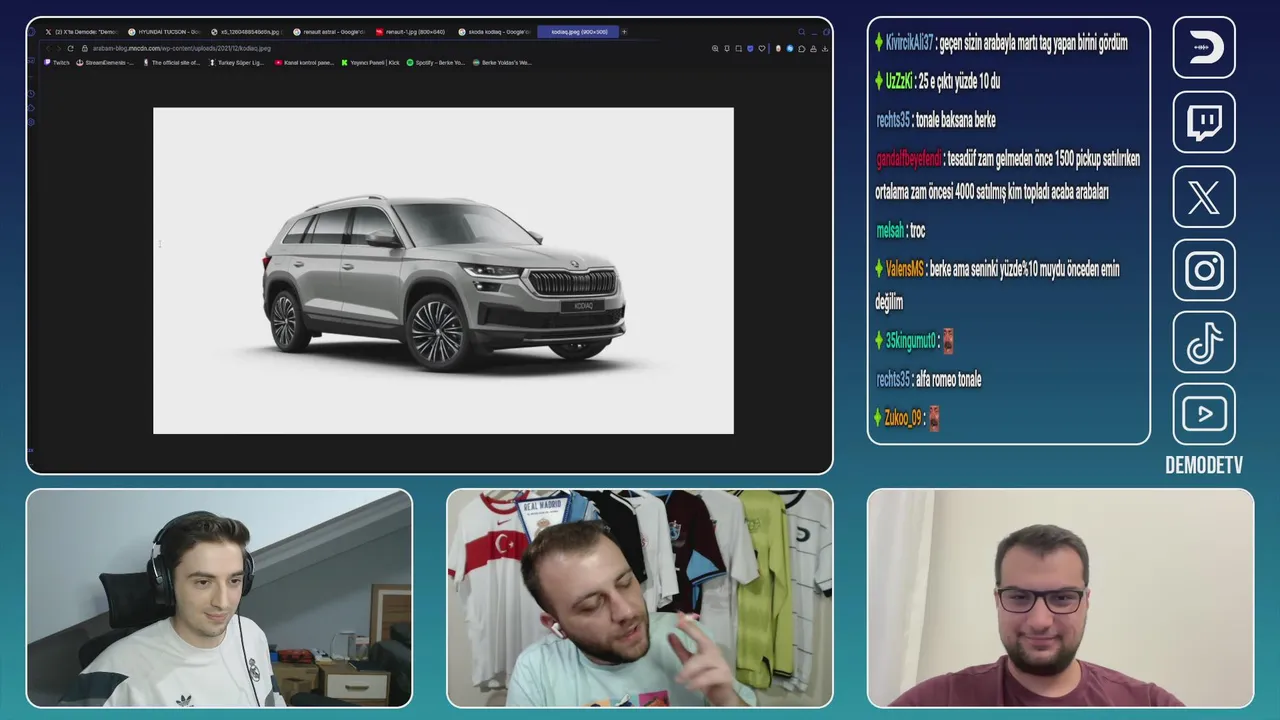1280x720 pixels.
Task: Open the Yayıncı Paneli | Kick bookmark
Action: [x=370, y=62]
